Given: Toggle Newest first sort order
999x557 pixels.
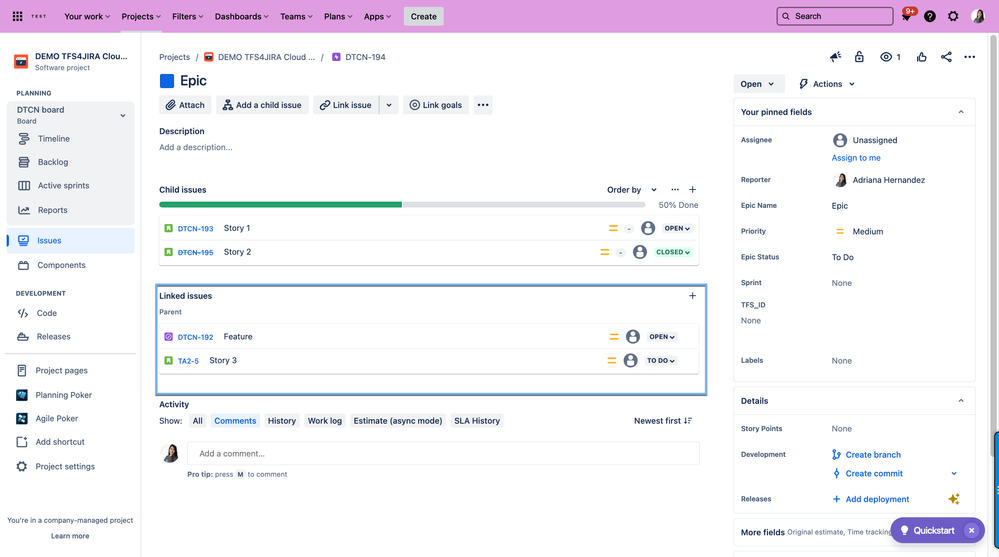Looking at the screenshot, I should (663, 421).
